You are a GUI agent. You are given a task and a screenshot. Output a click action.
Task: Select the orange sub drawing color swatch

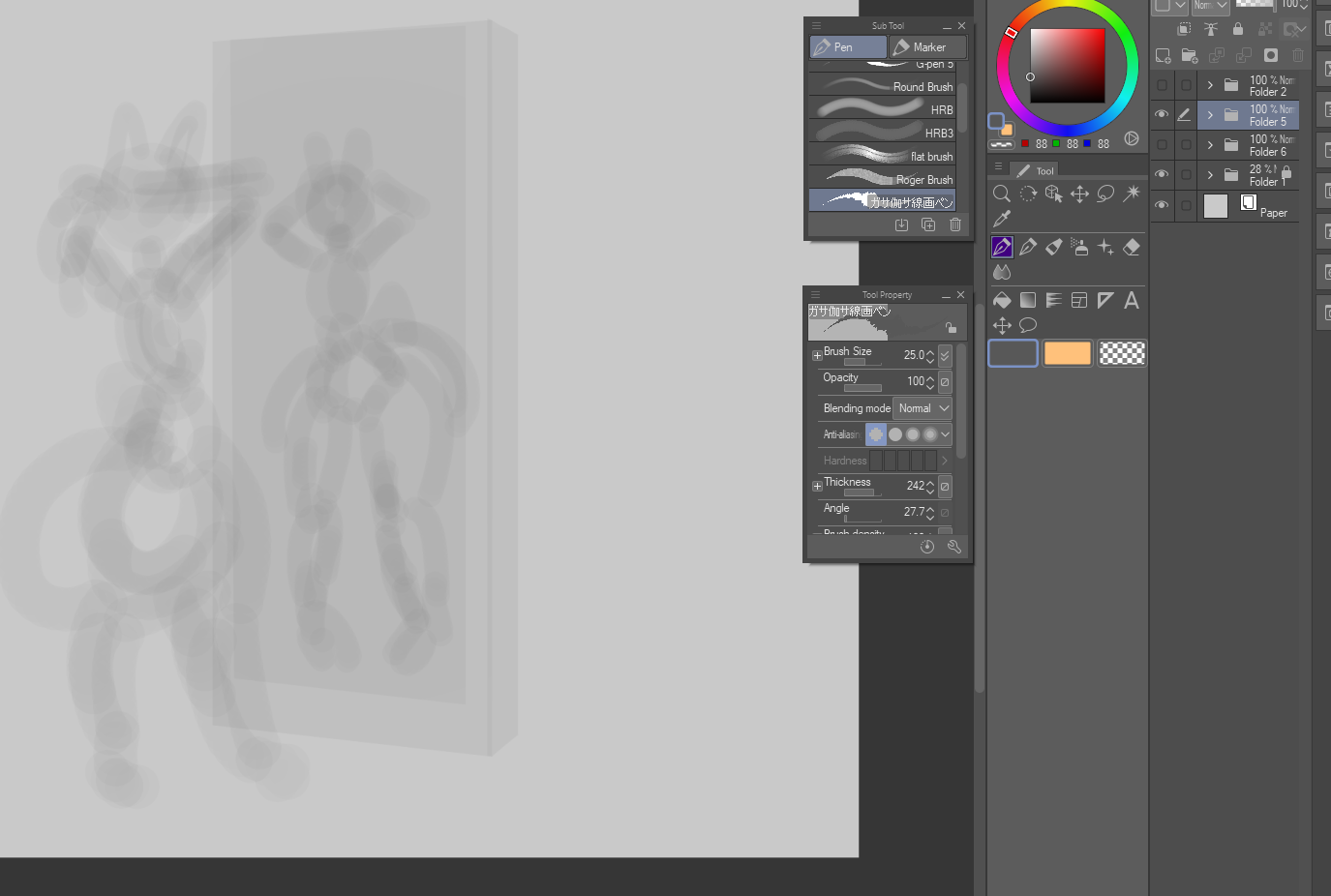pyautogui.click(x=1067, y=353)
